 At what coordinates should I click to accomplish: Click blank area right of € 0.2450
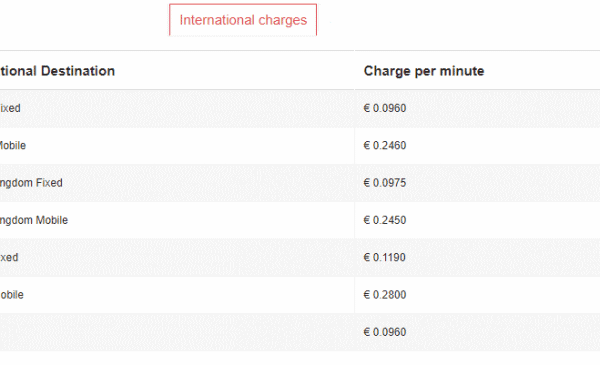[x=503, y=220]
